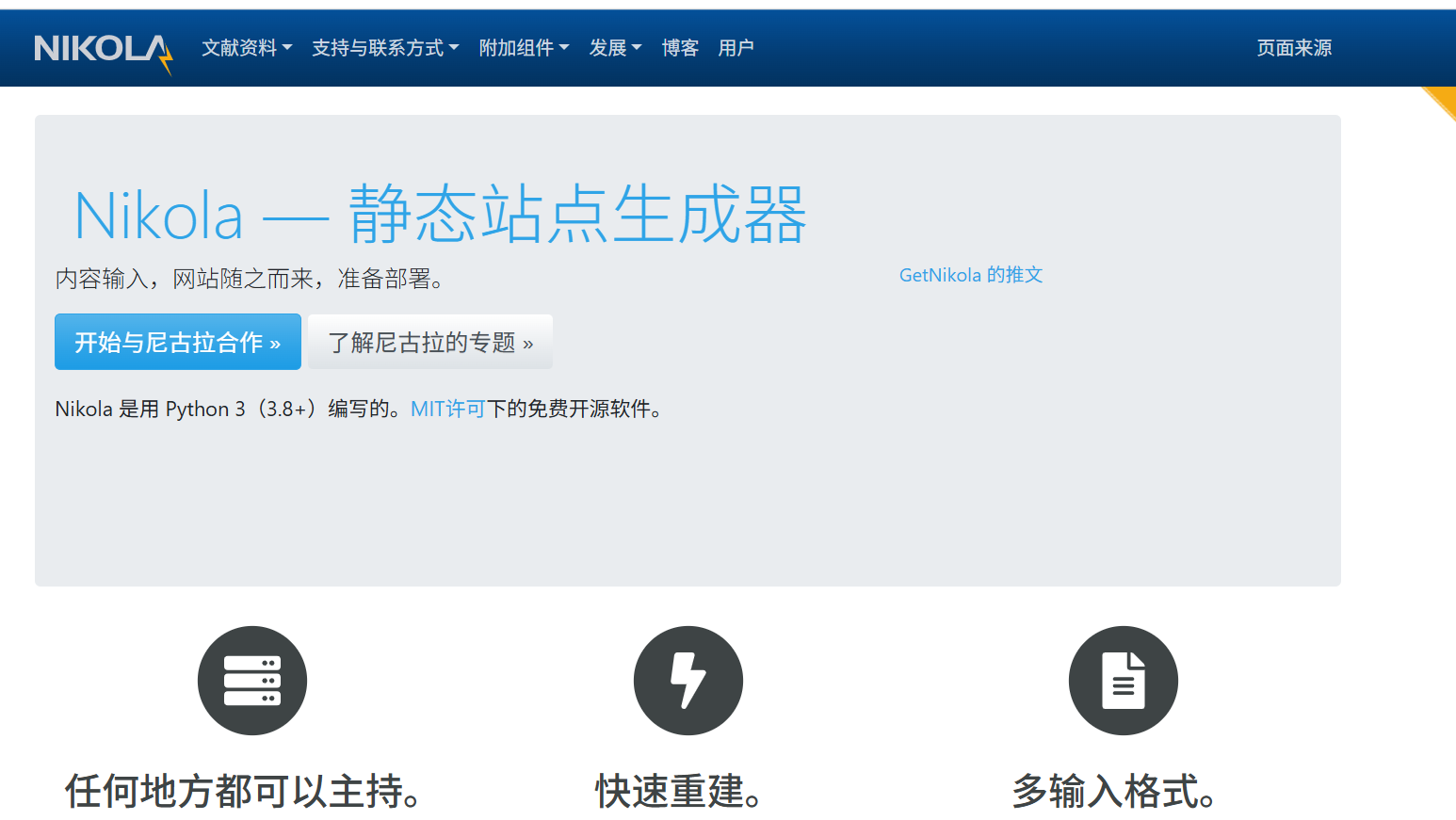Click the server stack icon

pos(251,681)
